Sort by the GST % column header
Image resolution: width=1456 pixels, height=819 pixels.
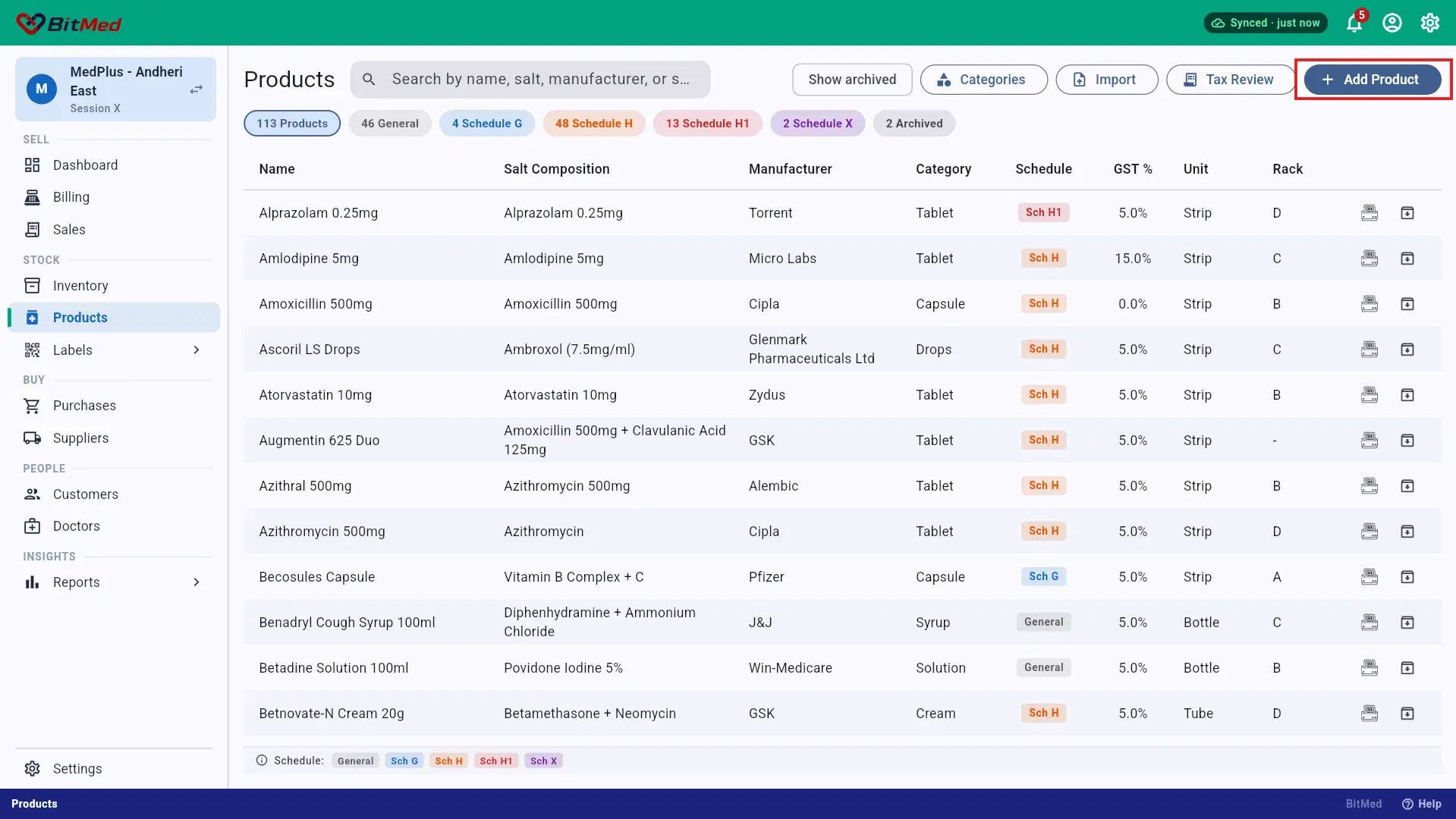pyautogui.click(x=1133, y=169)
